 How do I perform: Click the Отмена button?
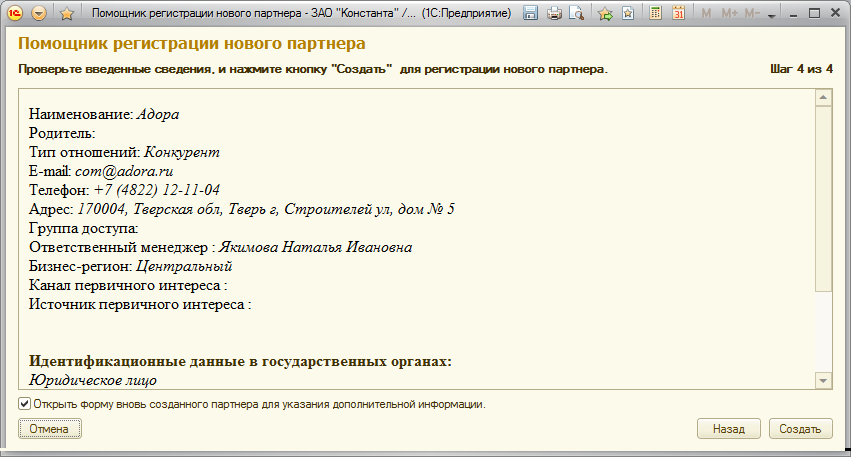click(49, 429)
